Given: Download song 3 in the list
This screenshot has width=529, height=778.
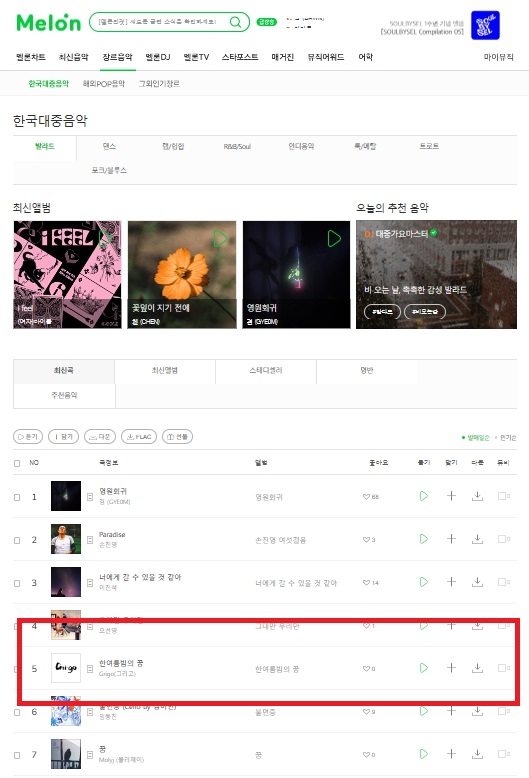Looking at the screenshot, I should [477, 582].
